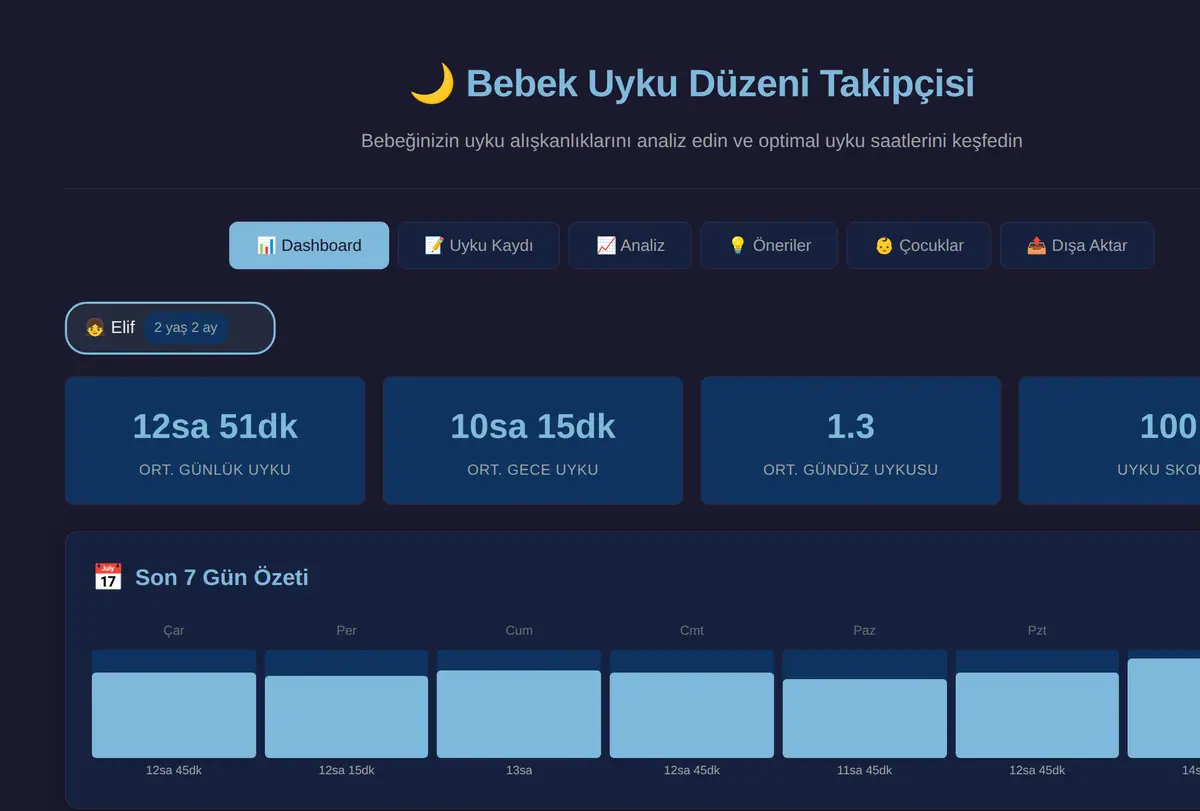Click the moon icon in the title
The height and width of the screenshot is (811, 1200).
pos(432,84)
